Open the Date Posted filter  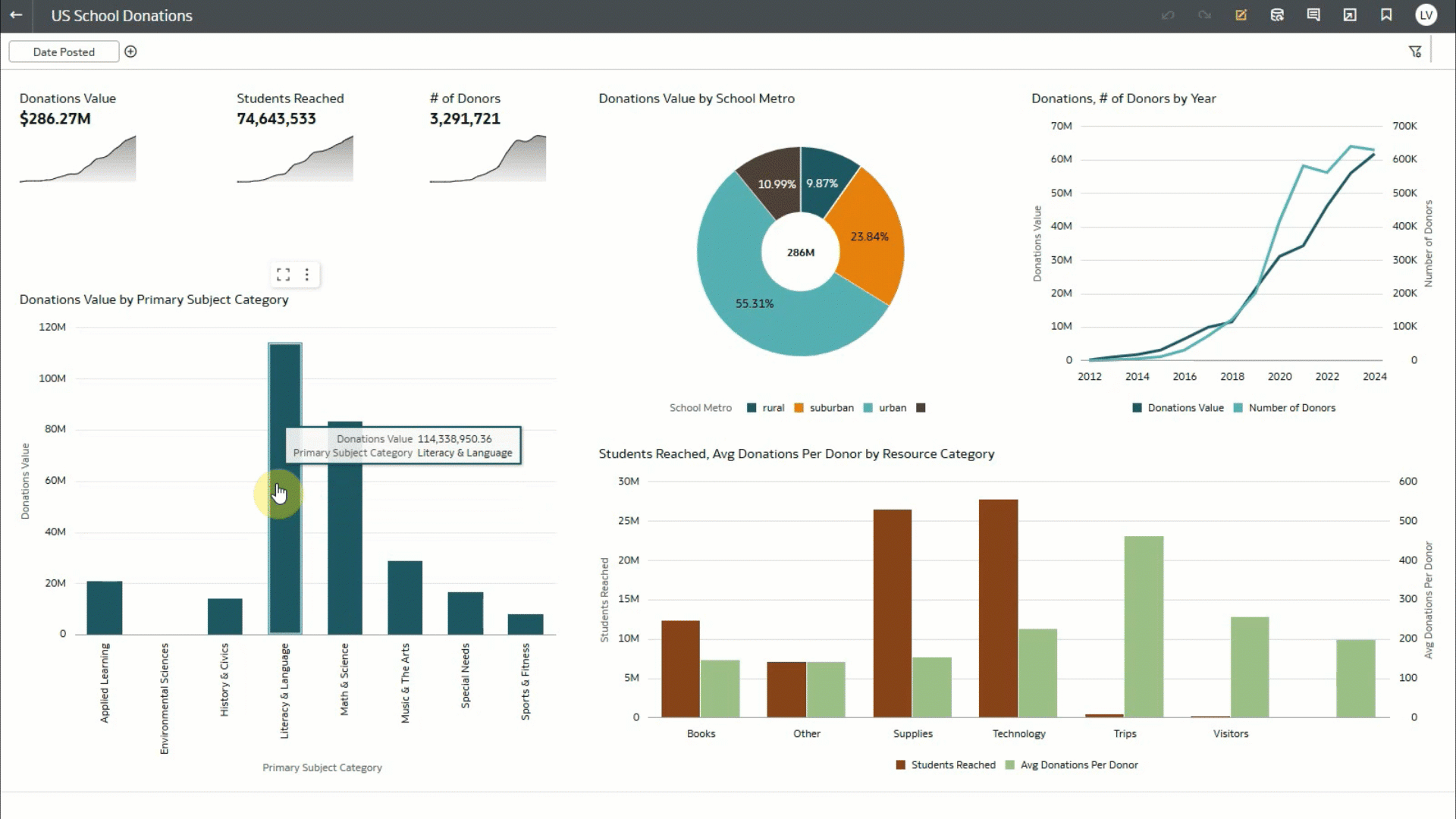tap(64, 52)
